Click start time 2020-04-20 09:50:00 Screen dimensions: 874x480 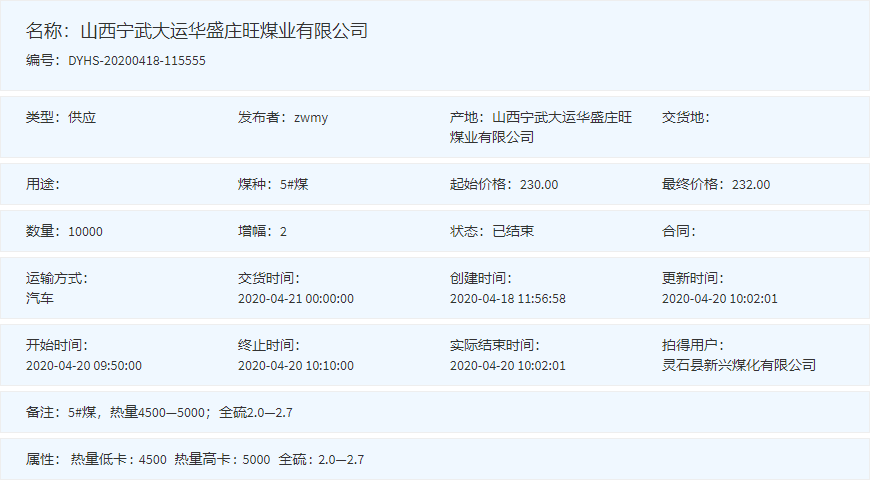pos(84,365)
